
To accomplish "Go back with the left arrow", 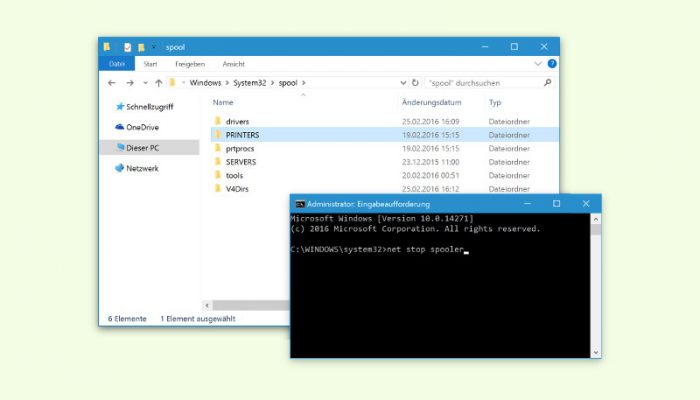I will click(112, 83).
